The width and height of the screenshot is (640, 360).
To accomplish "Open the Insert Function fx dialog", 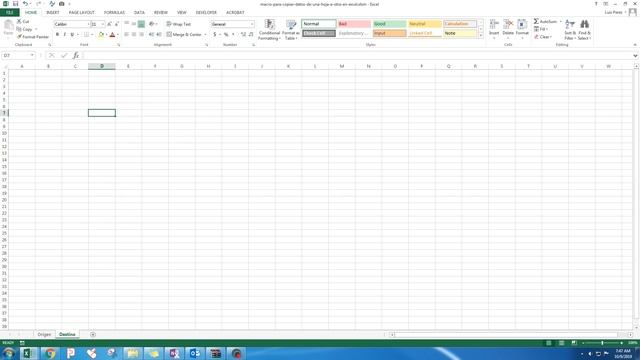I will pyautogui.click(x=76, y=56).
